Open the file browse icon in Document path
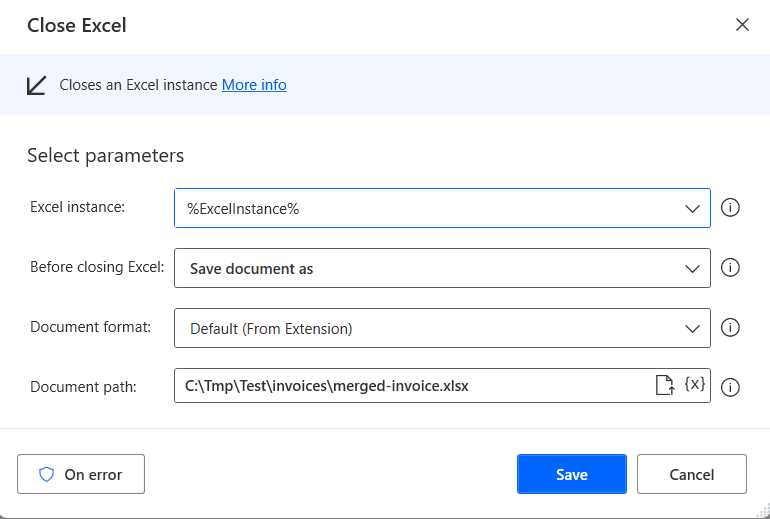Viewport: 770px width, 519px height. pos(665,385)
